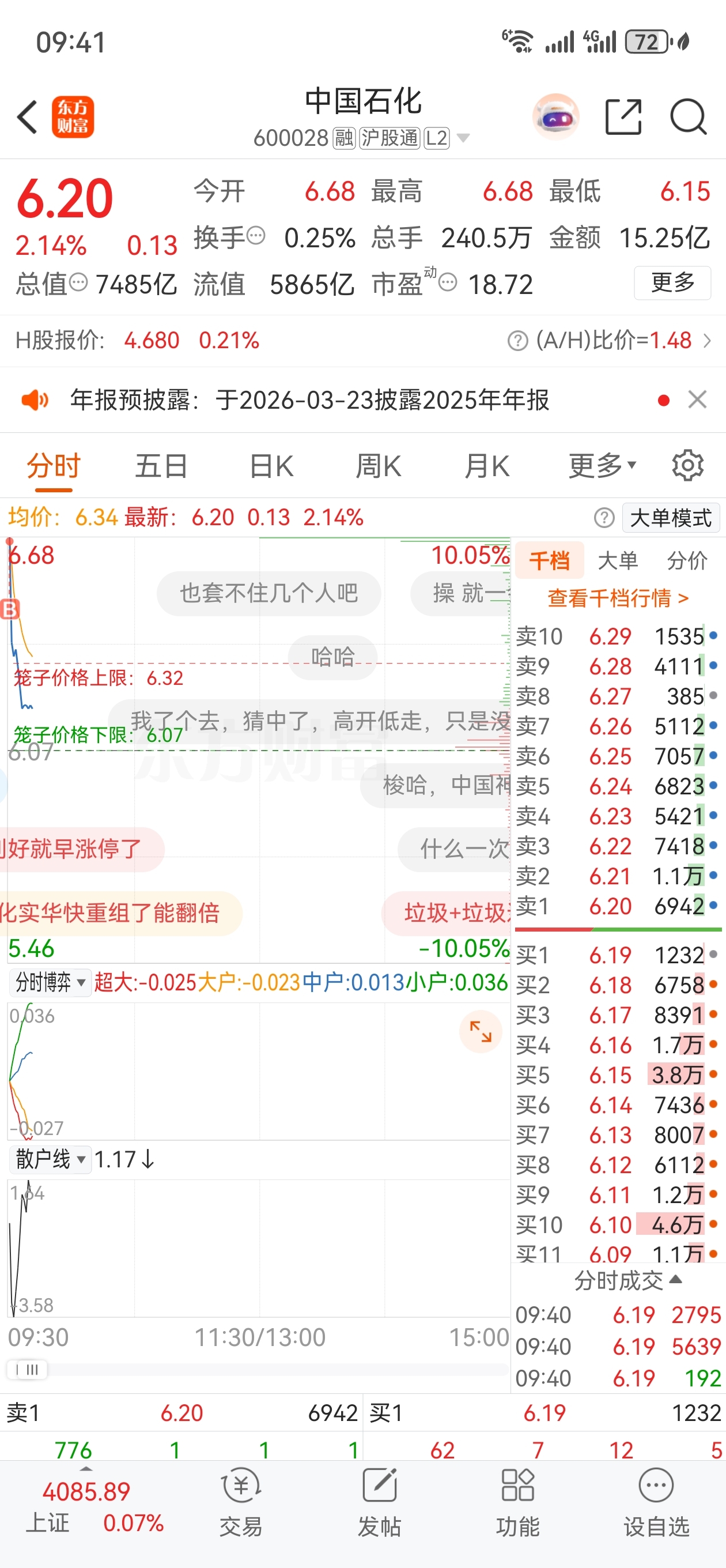Select the 买1 row at 6.19 in ladder
Viewport: 726px width, 1568px height.
pyautogui.click(x=617, y=955)
